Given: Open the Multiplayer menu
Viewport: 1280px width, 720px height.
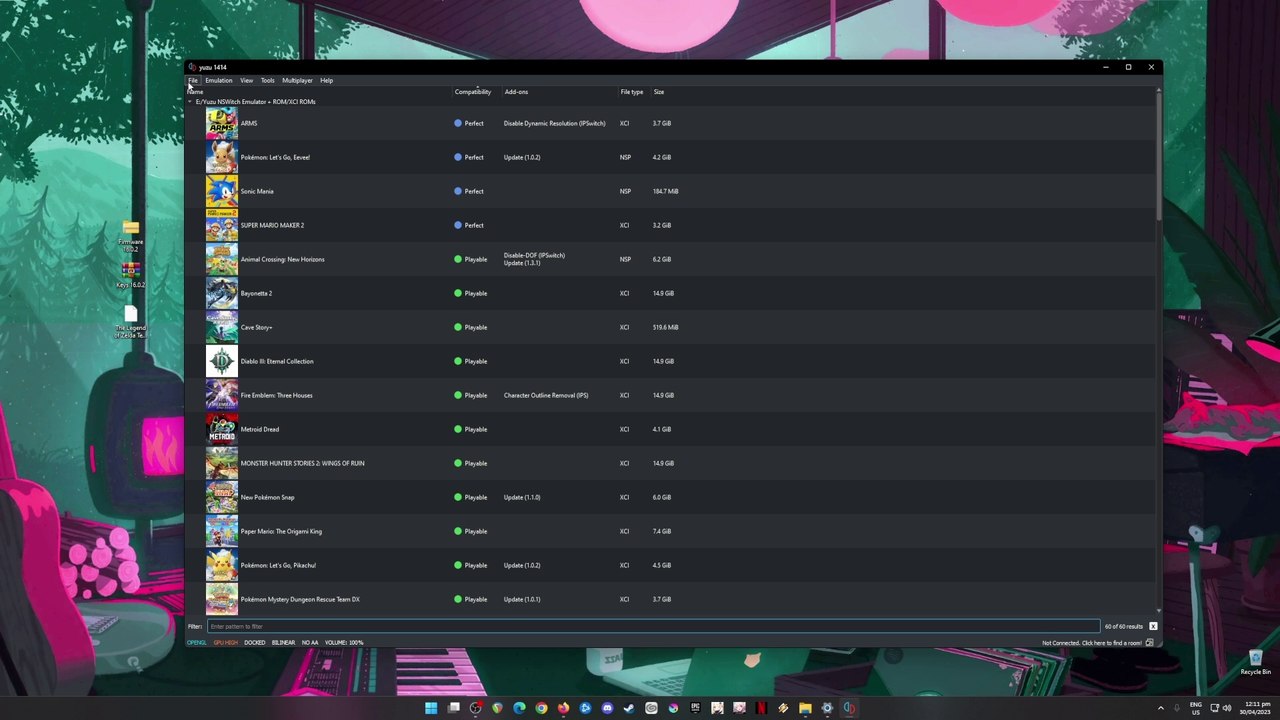Looking at the screenshot, I should pos(297,80).
